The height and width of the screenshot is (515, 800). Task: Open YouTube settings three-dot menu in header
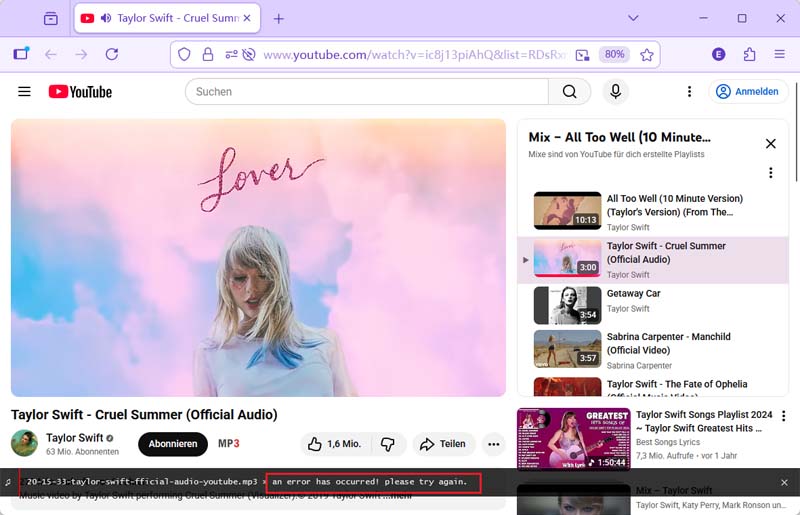pos(689,92)
